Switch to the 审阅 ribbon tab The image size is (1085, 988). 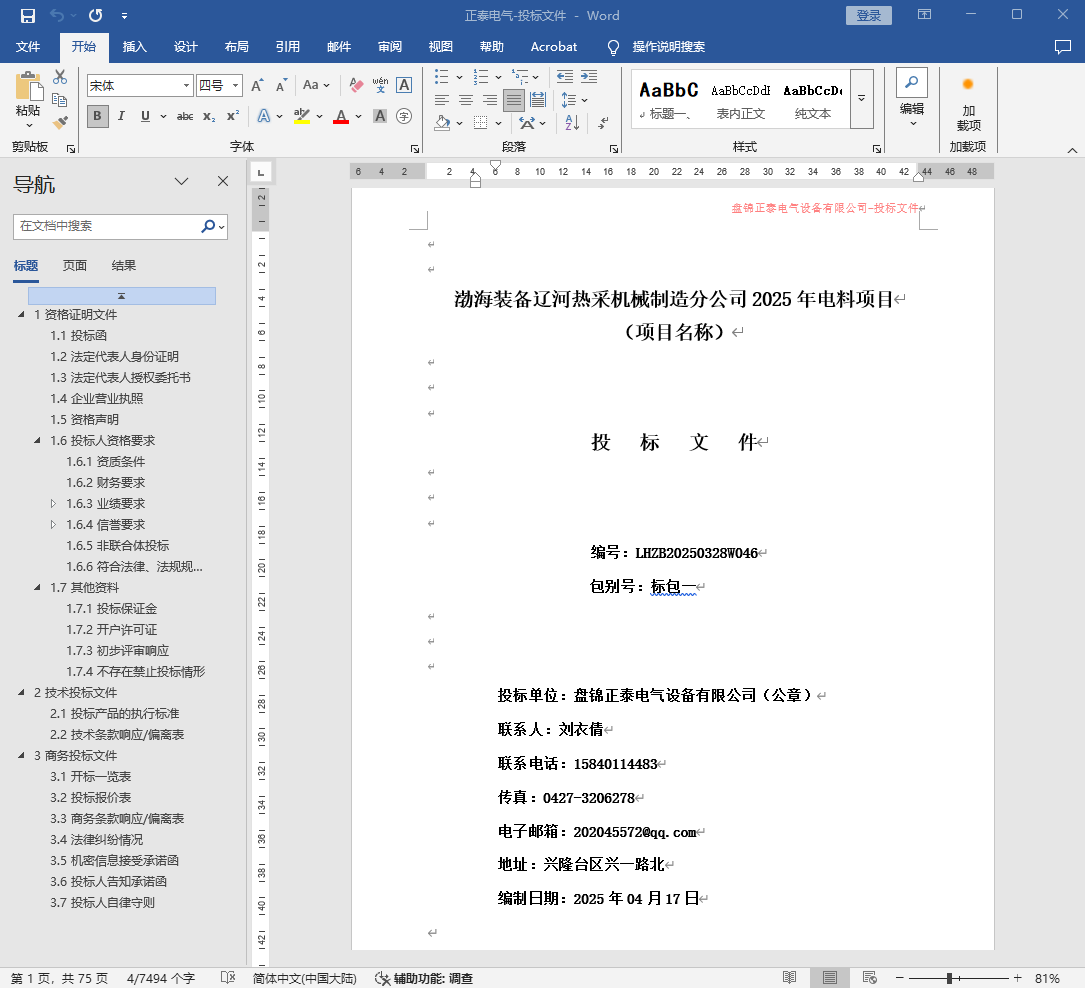(x=390, y=46)
